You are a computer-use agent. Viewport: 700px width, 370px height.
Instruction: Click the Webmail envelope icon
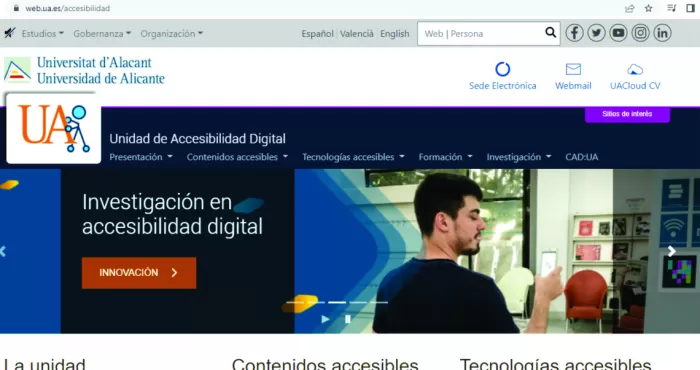(x=573, y=69)
